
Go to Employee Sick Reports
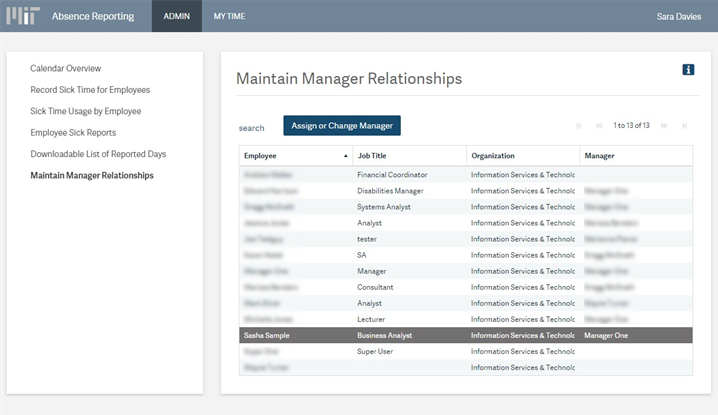click(73, 133)
